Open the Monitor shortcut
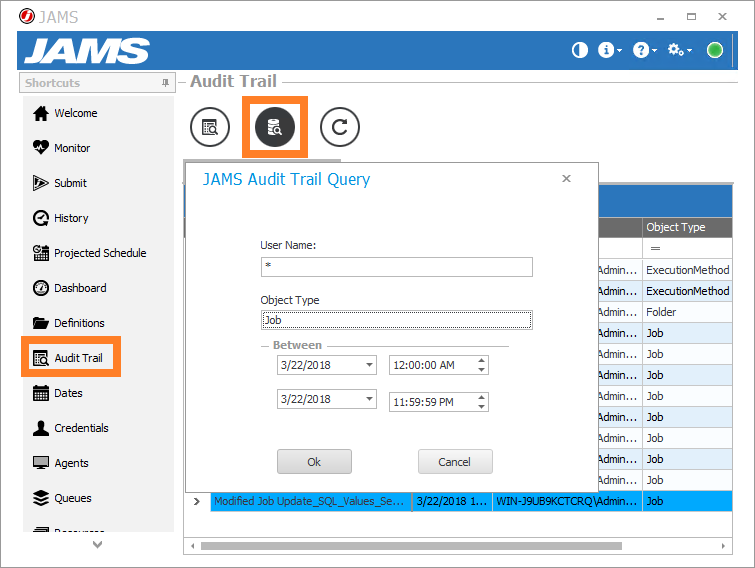755x568 pixels. coord(62,148)
